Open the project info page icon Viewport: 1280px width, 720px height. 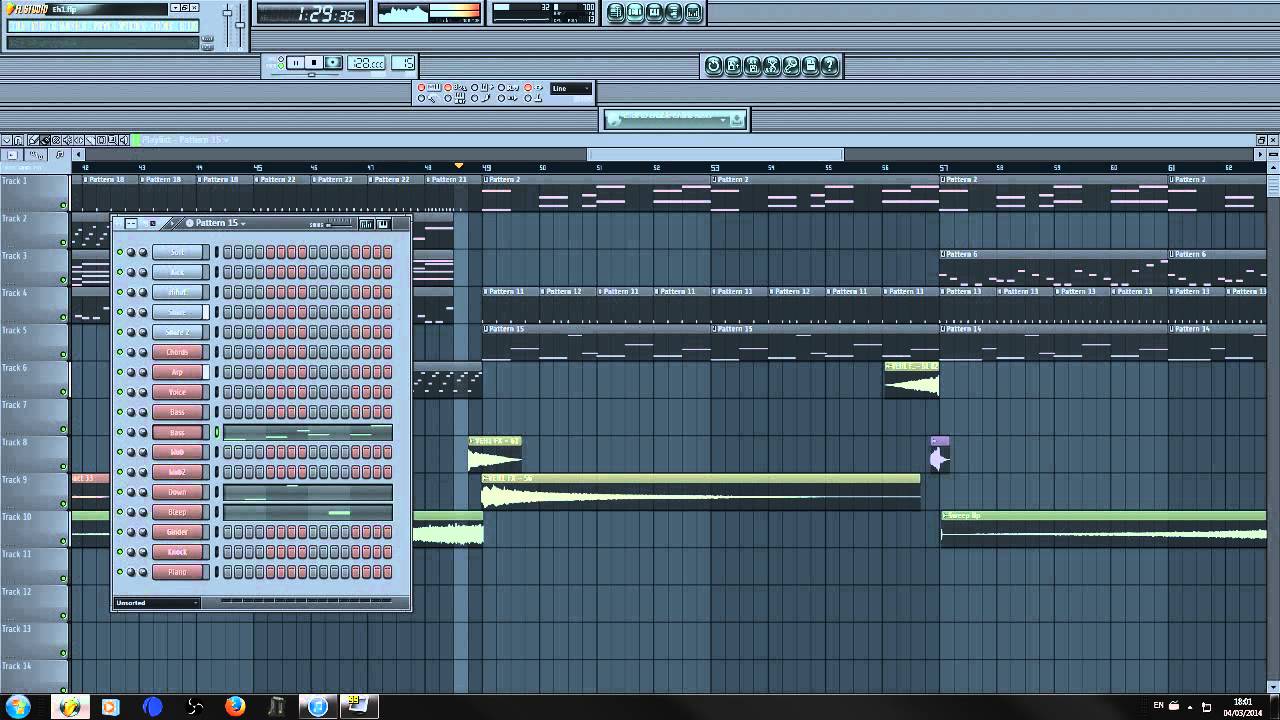point(810,66)
